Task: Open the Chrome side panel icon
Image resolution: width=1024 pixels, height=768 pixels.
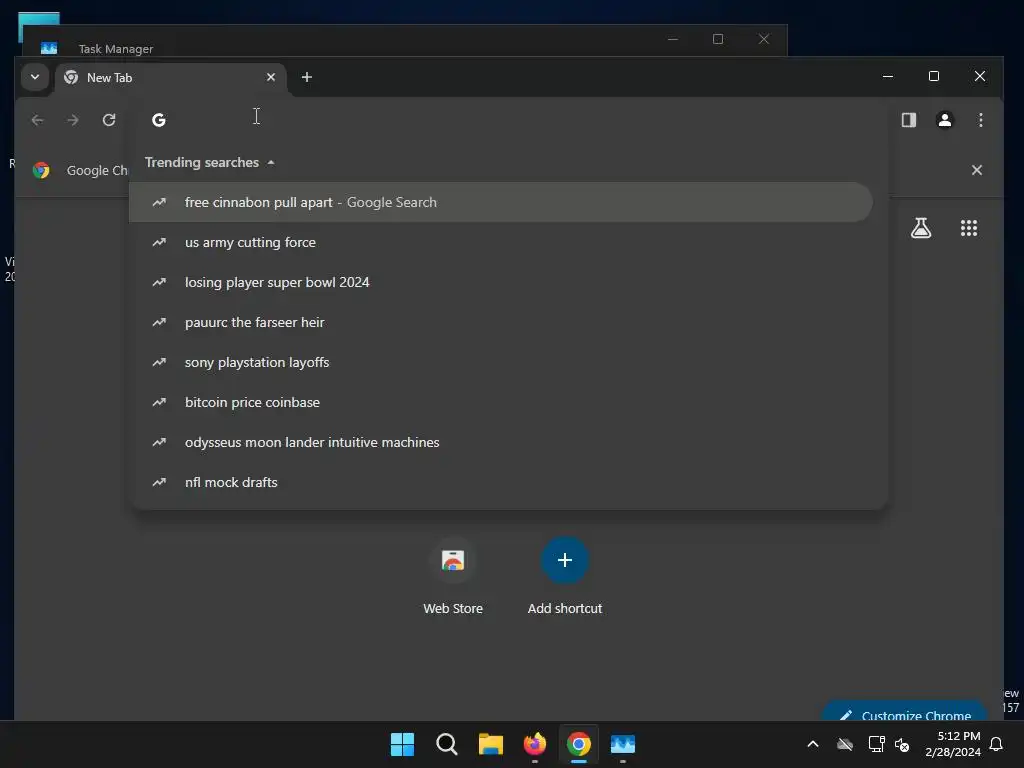Action: (x=908, y=120)
